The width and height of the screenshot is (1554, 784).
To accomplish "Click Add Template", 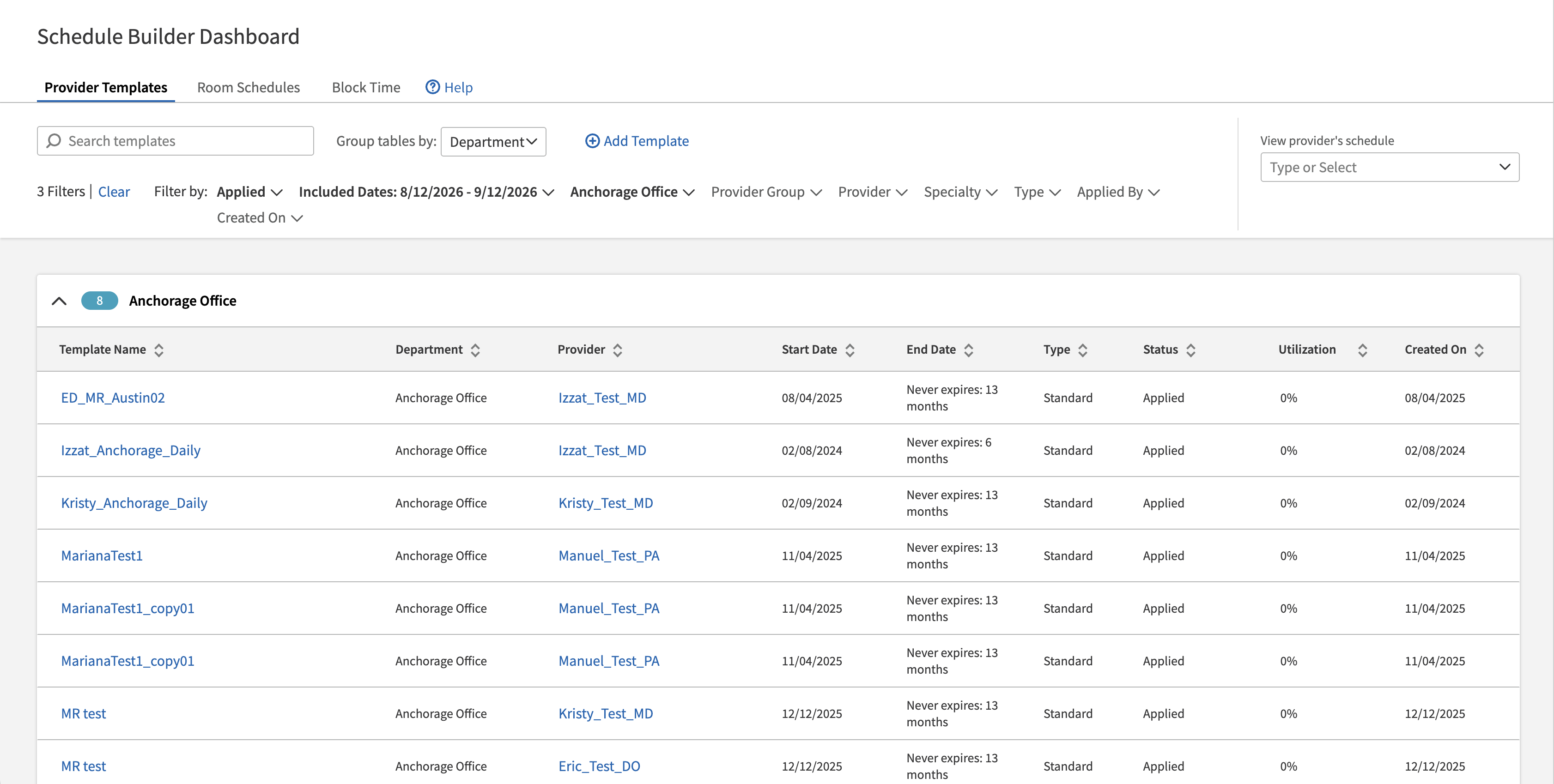I will (x=637, y=140).
